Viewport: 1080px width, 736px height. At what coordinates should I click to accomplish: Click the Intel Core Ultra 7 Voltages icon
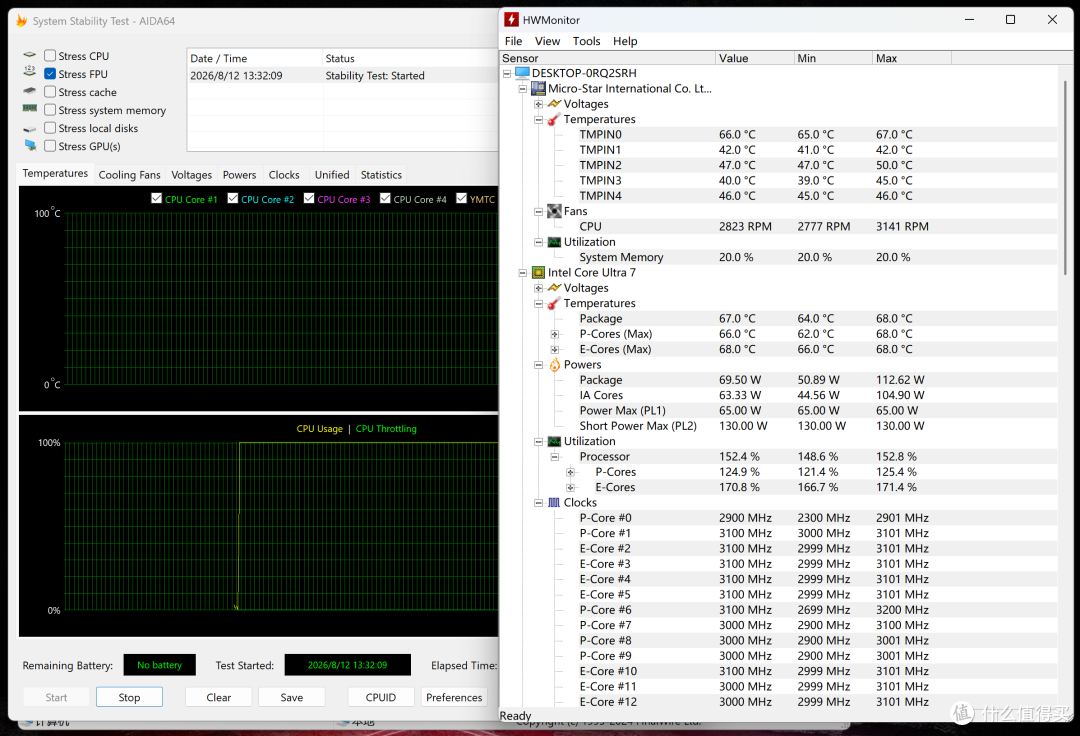pyautogui.click(x=554, y=288)
